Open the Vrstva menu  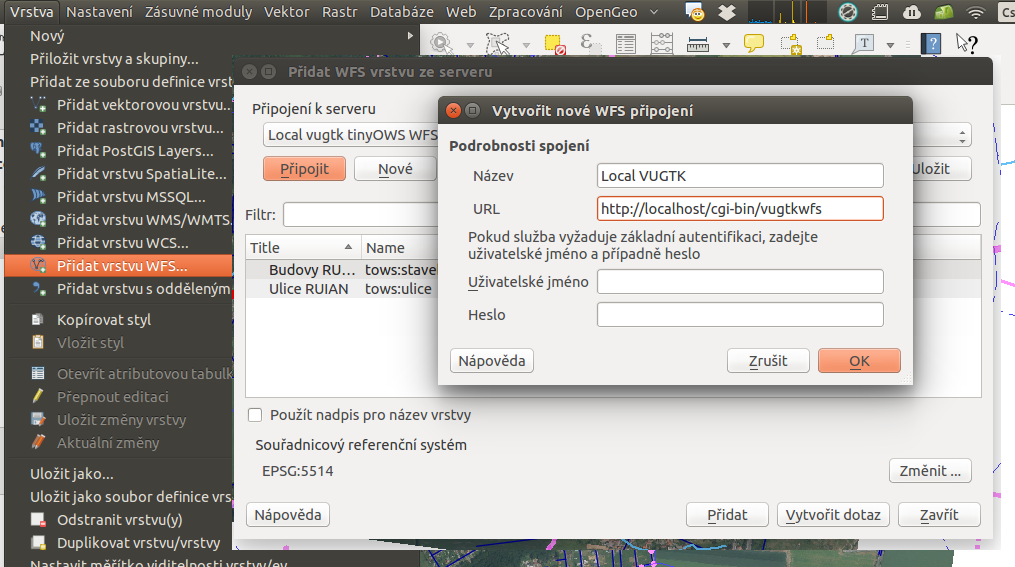[31, 12]
